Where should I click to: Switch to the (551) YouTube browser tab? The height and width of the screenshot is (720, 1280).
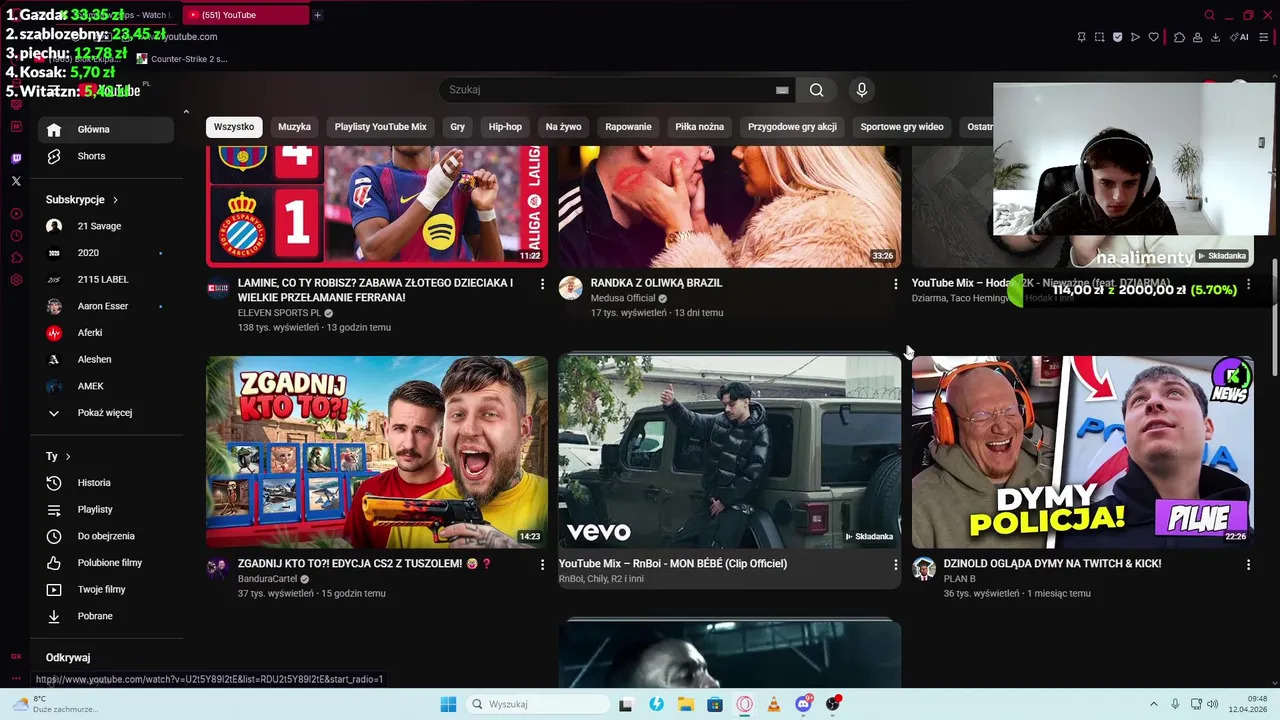(x=245, y=15)
